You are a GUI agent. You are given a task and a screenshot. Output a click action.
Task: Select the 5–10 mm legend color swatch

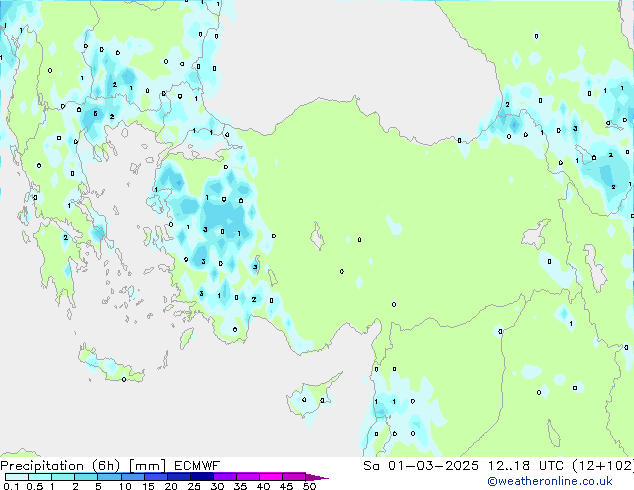coord(110,477)
